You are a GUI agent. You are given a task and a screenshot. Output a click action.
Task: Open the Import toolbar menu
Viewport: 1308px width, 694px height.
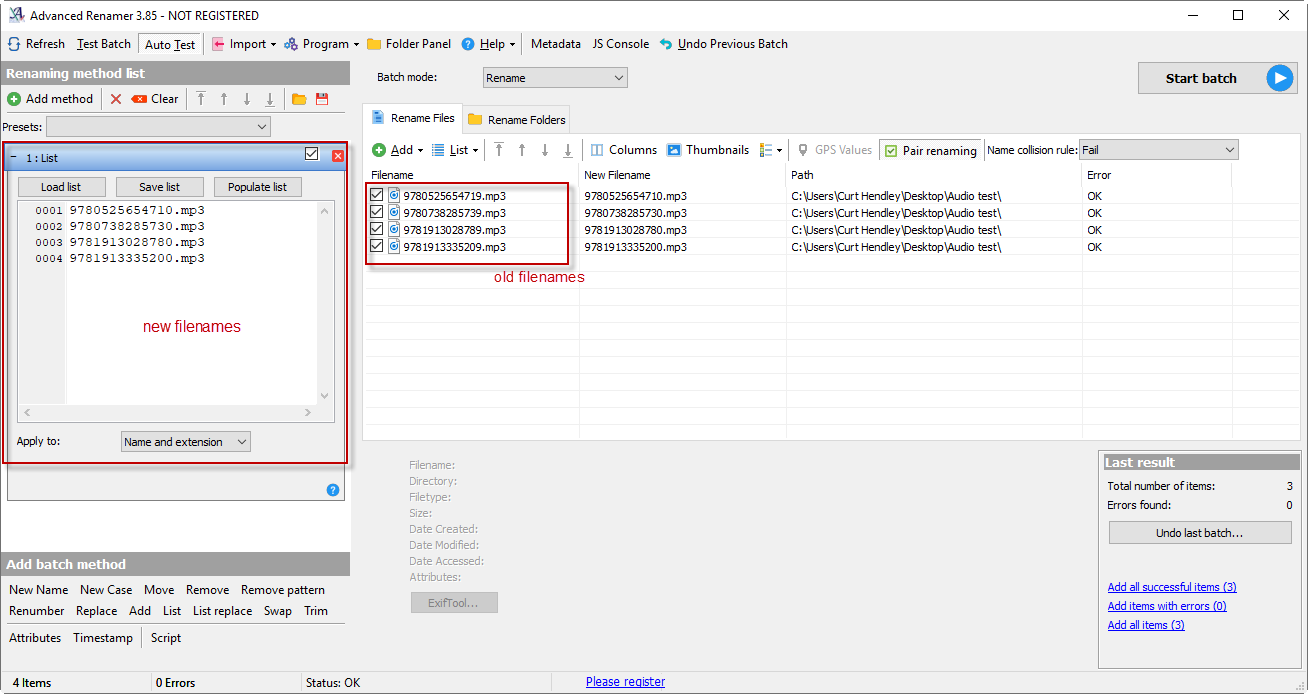[244, 44]
